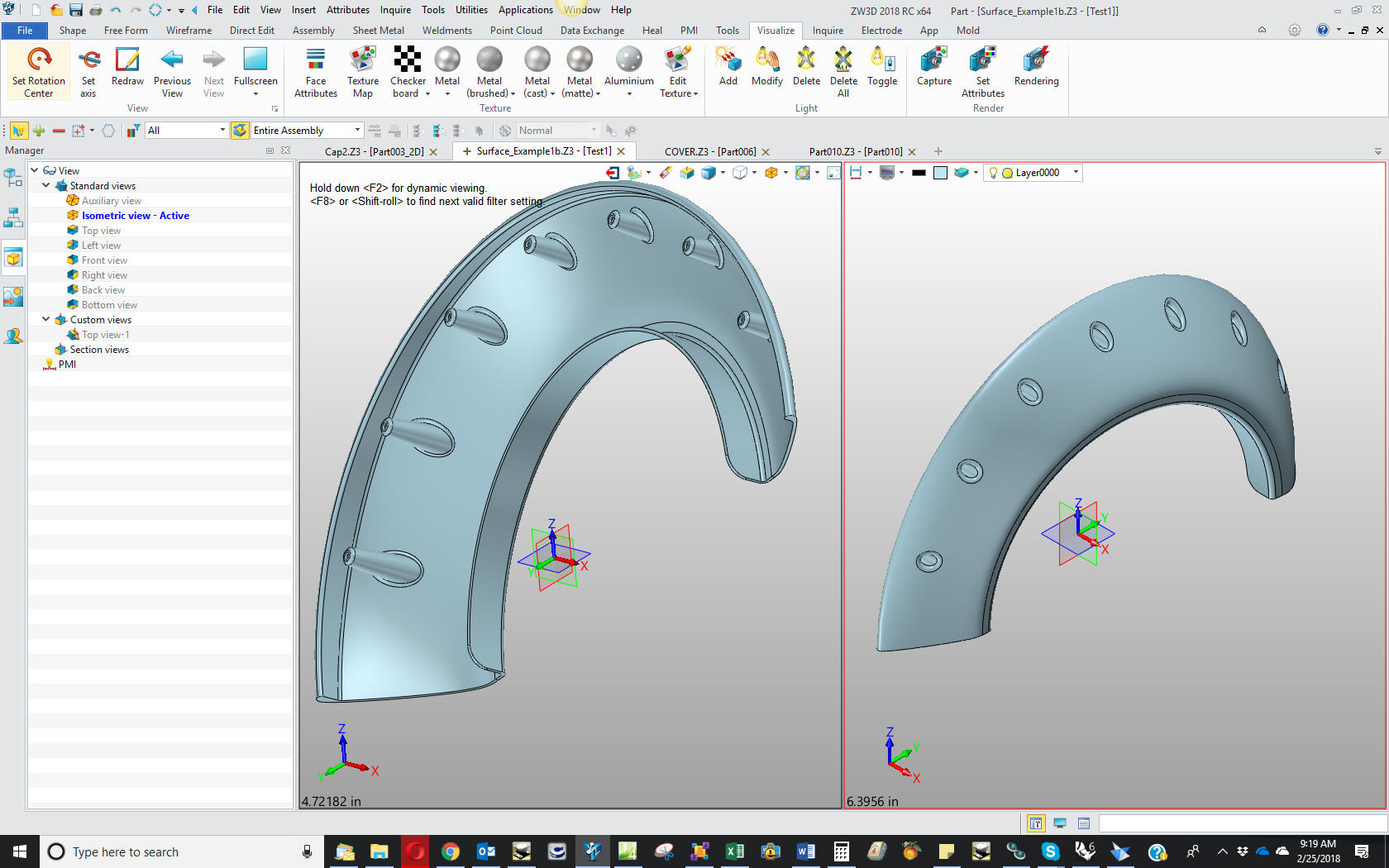
Task: Select Top view in the Standard views
Action: click(101, 231)
